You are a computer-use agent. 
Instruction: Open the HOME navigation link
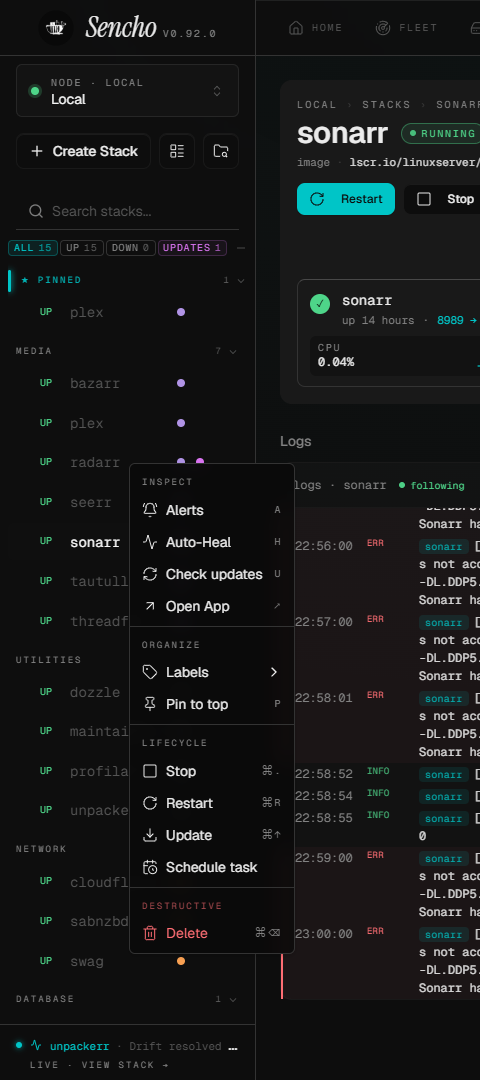[x=315, y=28]
